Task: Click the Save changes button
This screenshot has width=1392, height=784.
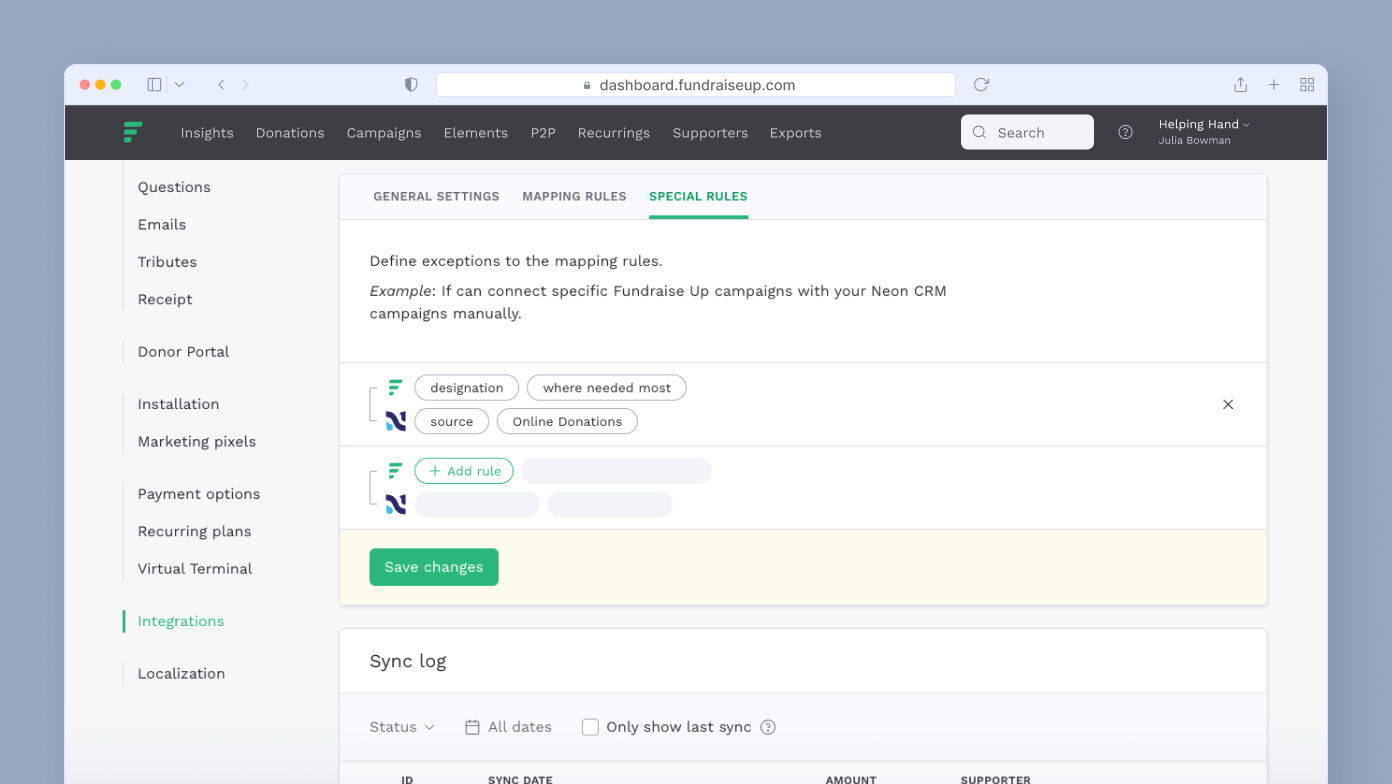Action: (434, 567)
